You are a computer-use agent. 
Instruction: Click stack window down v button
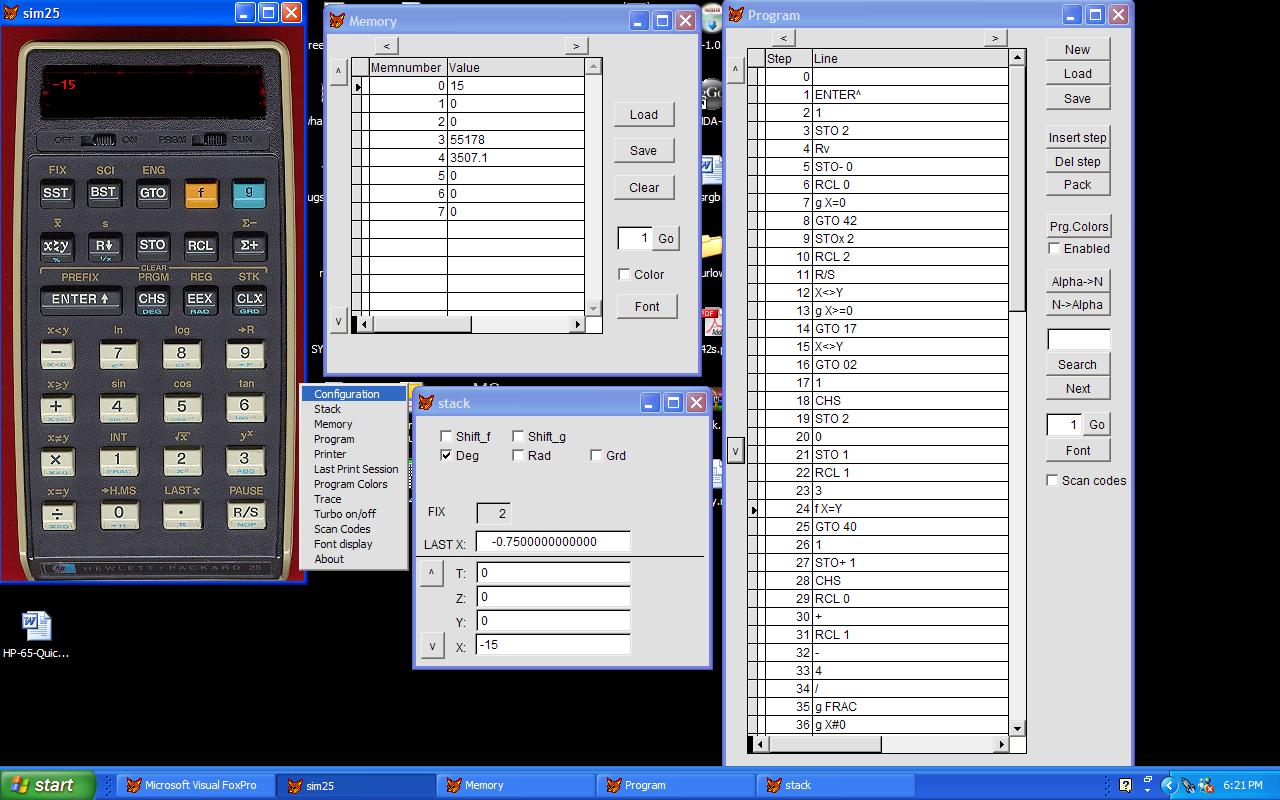click(x=431, y=645)
